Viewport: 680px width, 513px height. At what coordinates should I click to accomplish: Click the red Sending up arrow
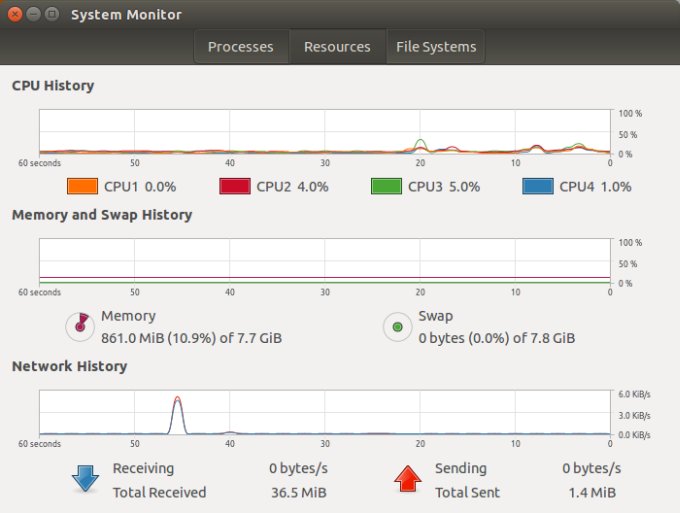click(406, 480)
